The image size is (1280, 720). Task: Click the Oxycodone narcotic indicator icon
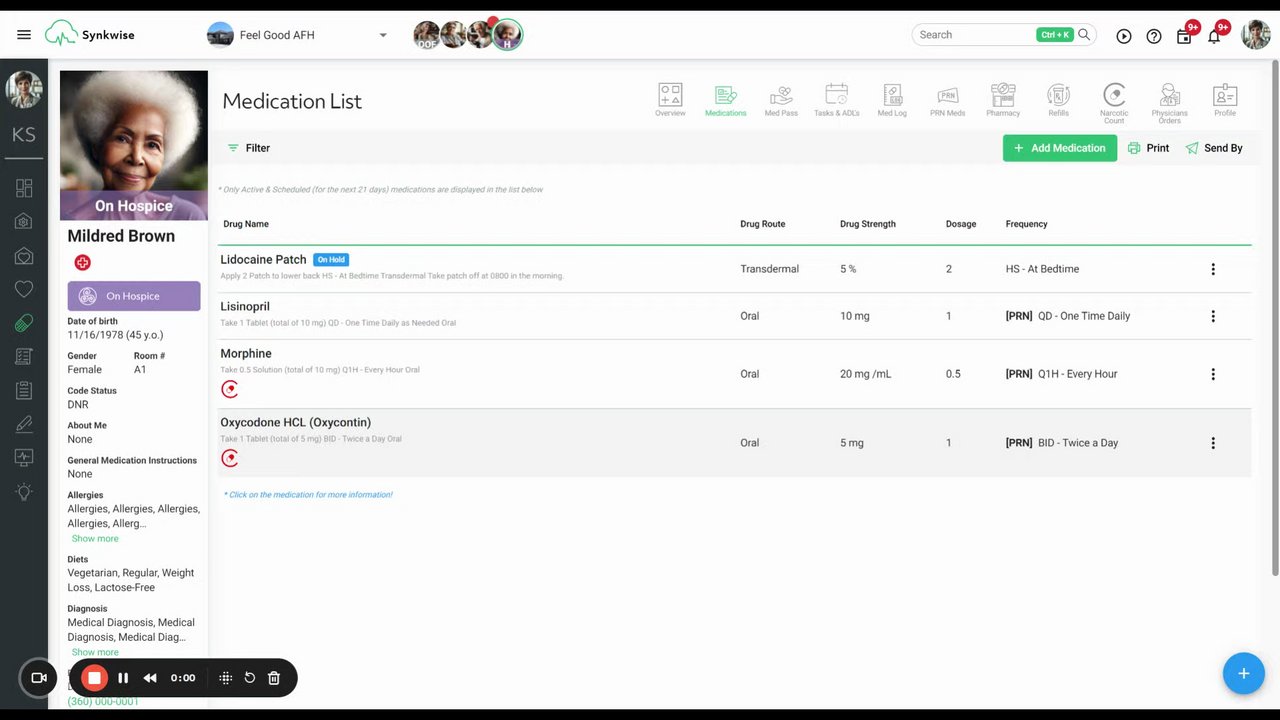click(x=230, y=458)
